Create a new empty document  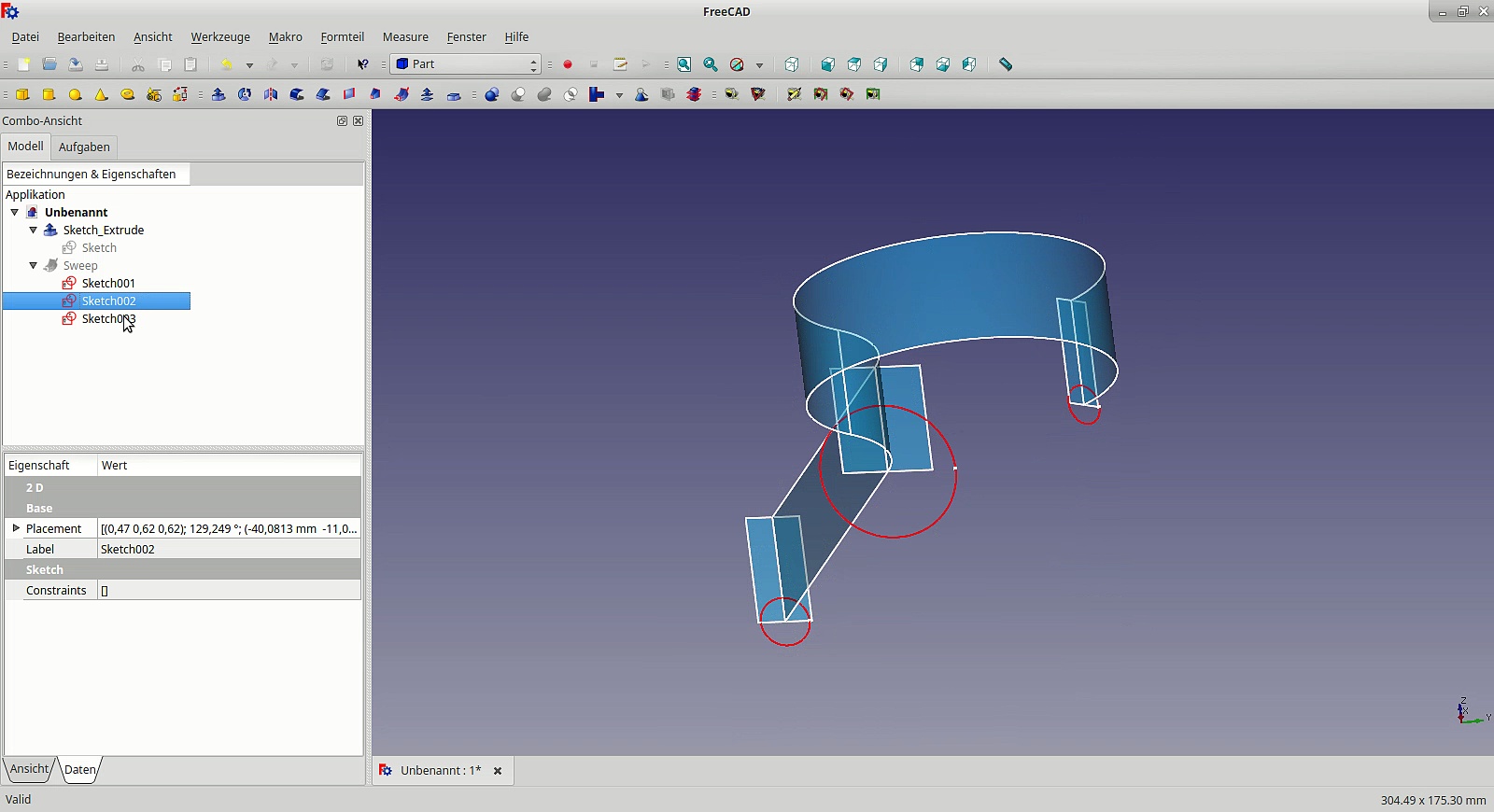coord(24,64)
